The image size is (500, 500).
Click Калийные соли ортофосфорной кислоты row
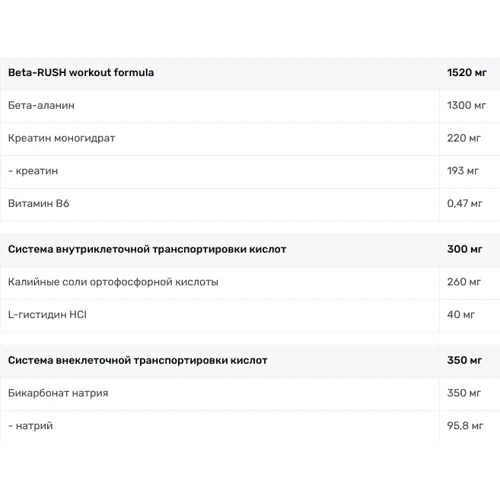[250, 283]
